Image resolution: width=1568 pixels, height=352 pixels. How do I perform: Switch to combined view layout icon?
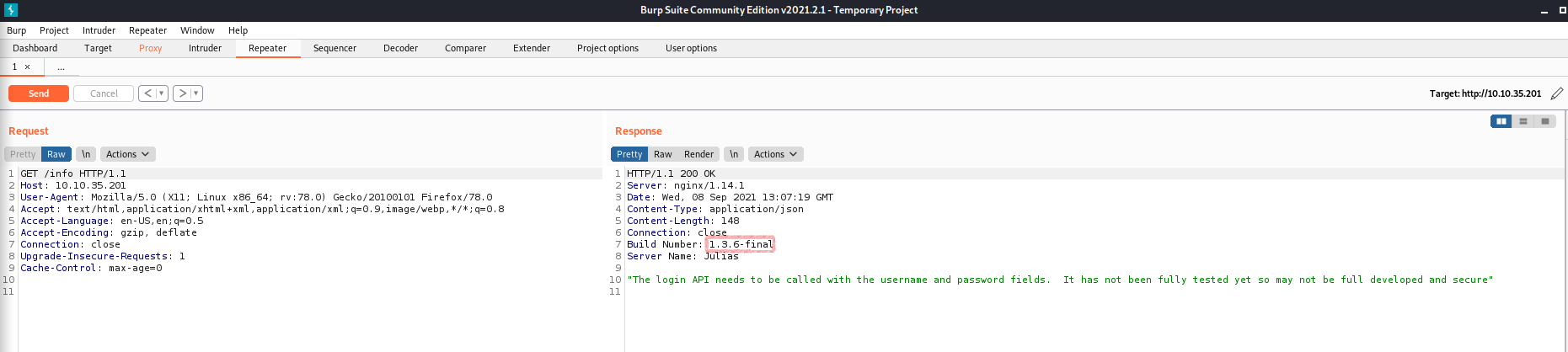click(x=1544, y=121)
